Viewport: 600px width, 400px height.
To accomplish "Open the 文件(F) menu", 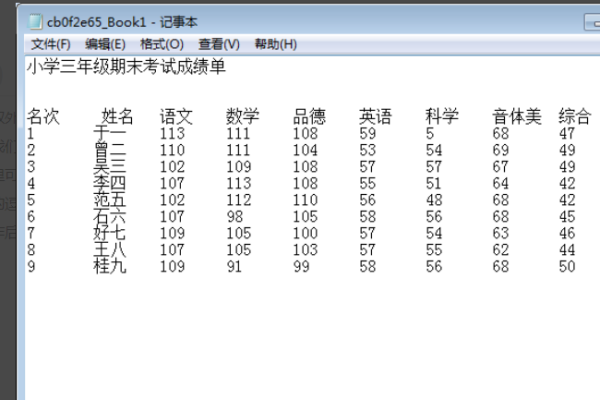I will coord(51,44).
